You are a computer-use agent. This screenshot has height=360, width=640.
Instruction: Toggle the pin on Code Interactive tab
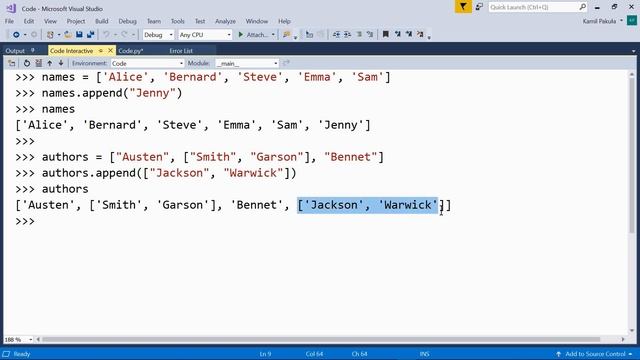coord(100,51)
